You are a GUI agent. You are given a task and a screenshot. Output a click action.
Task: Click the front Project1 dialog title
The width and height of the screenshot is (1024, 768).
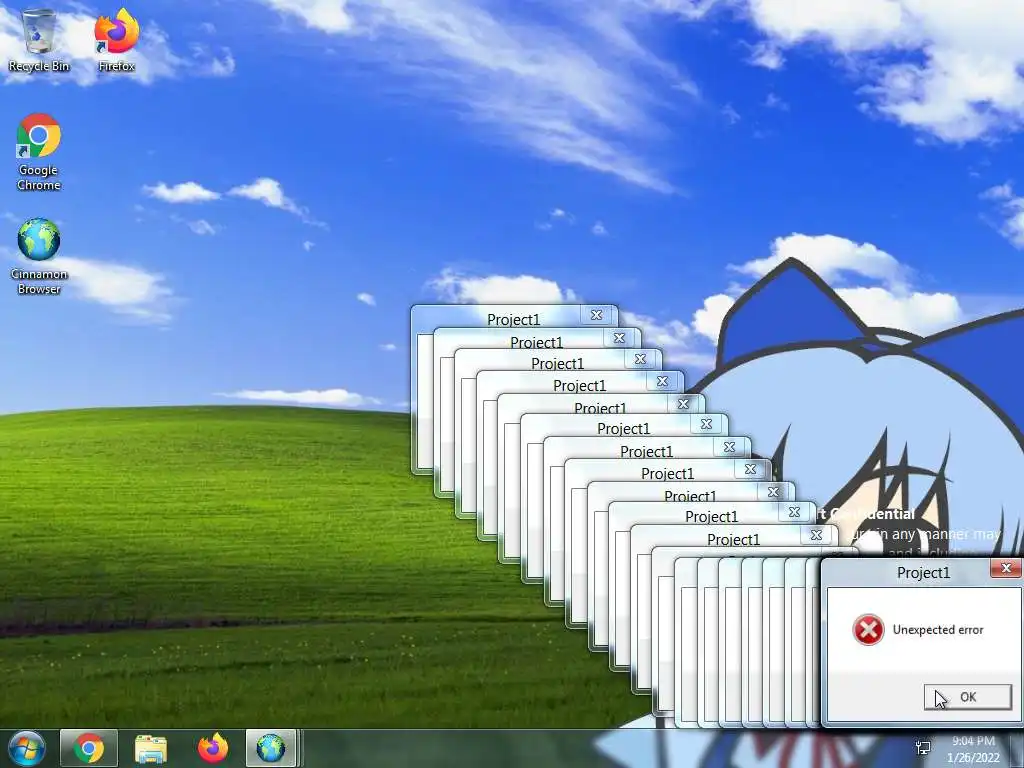click(x=923, y=573)
